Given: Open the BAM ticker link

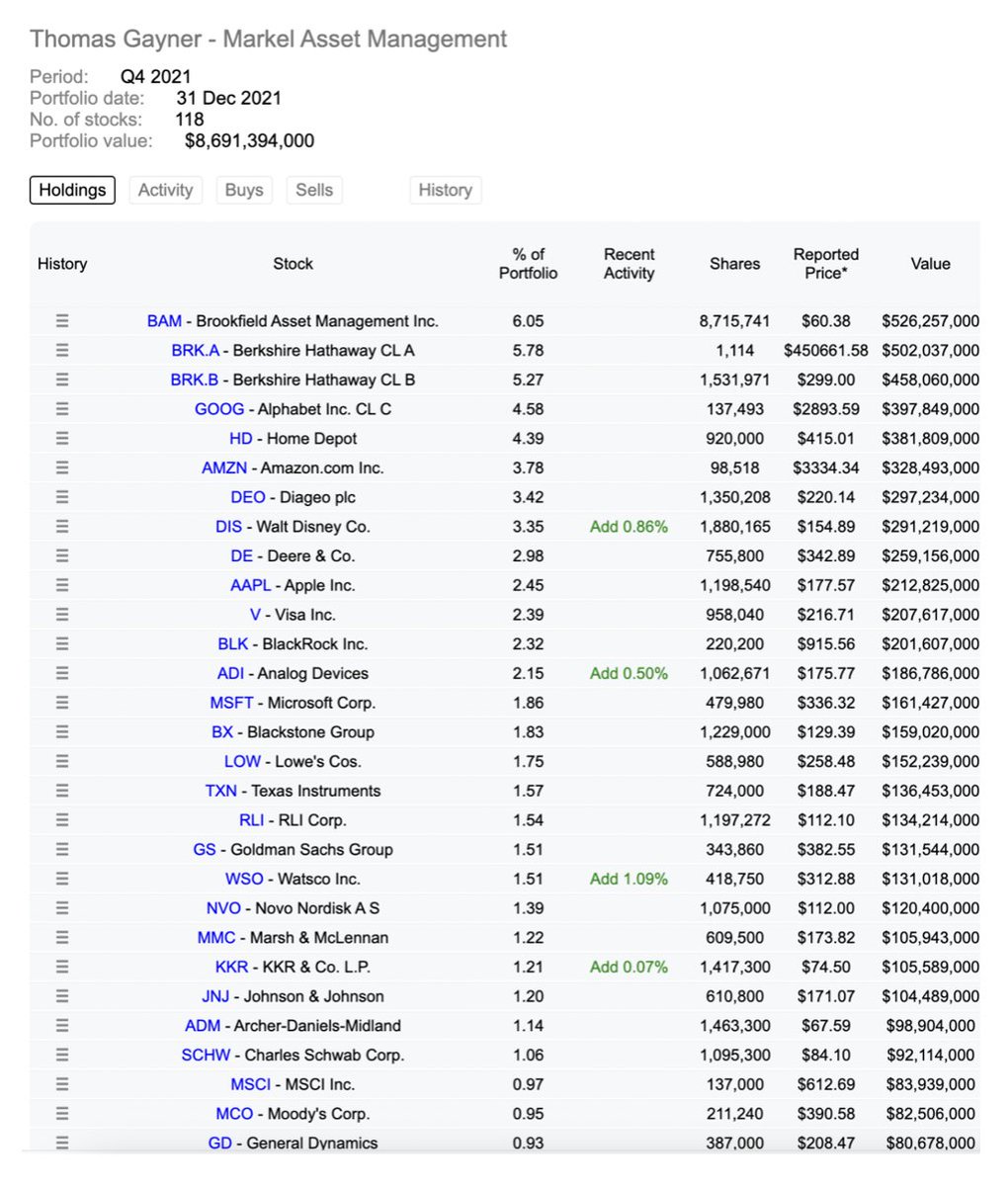Looking at the screenshot, I should click(x=164, y=321).
